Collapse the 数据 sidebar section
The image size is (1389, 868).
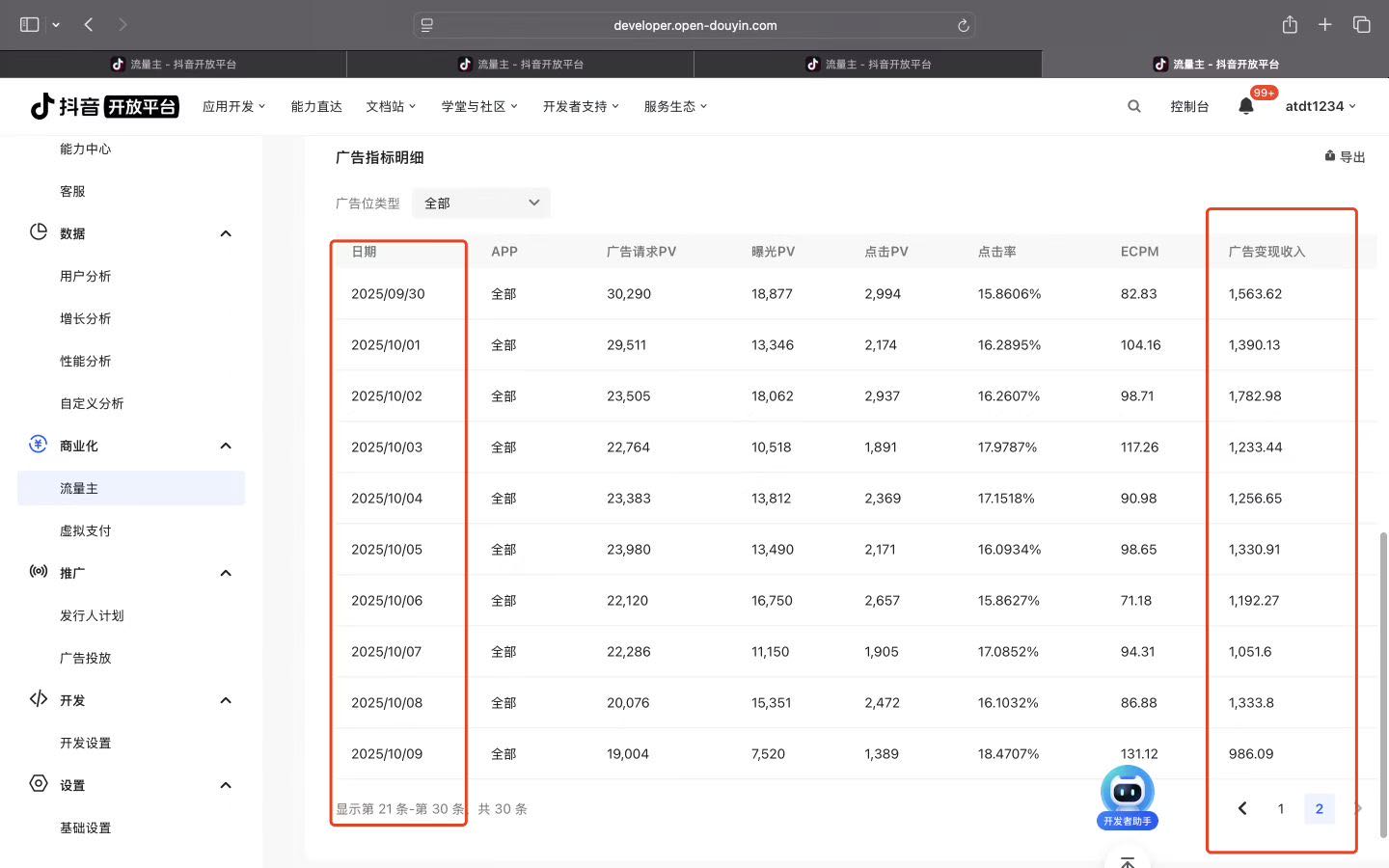click(226, 233)
